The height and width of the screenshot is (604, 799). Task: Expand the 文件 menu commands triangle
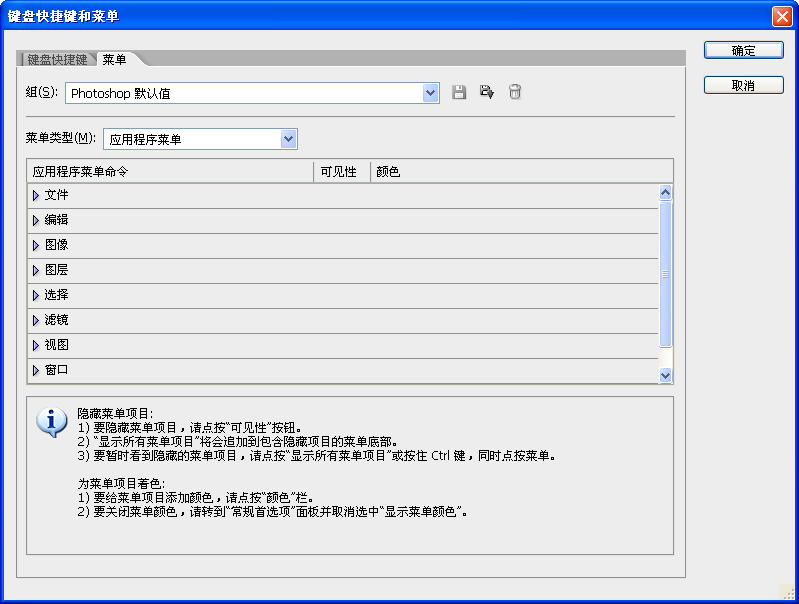[x=36, y=195]
